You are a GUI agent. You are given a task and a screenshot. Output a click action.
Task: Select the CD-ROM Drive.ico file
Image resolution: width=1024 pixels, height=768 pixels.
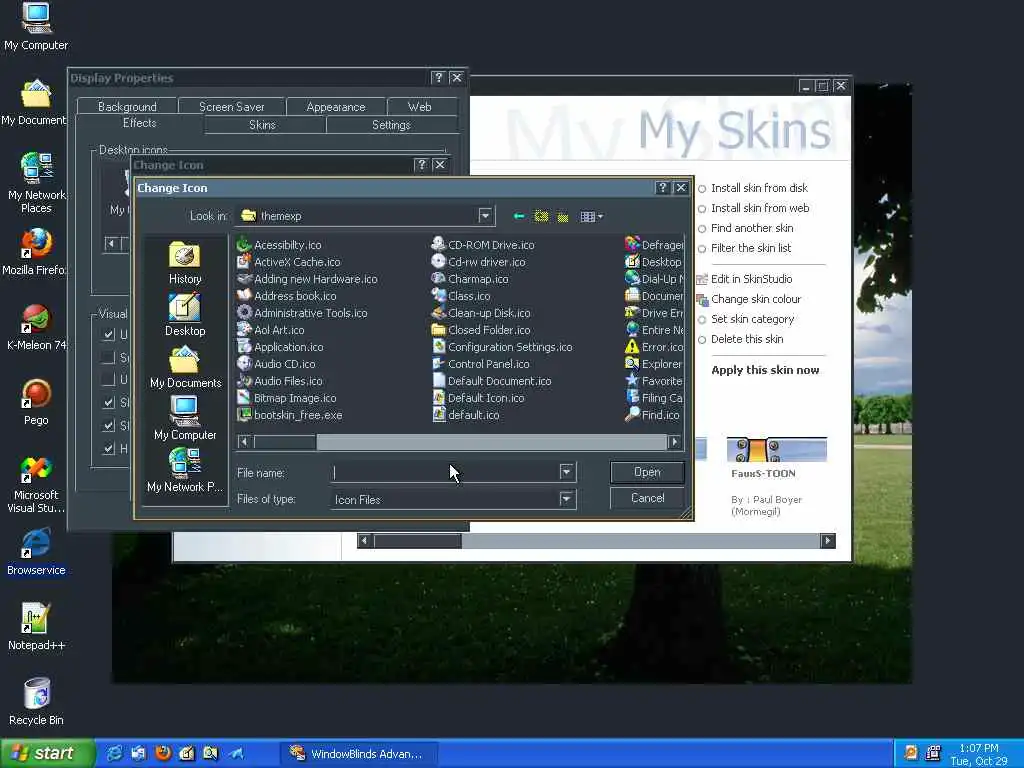click(x=483, y=245)
